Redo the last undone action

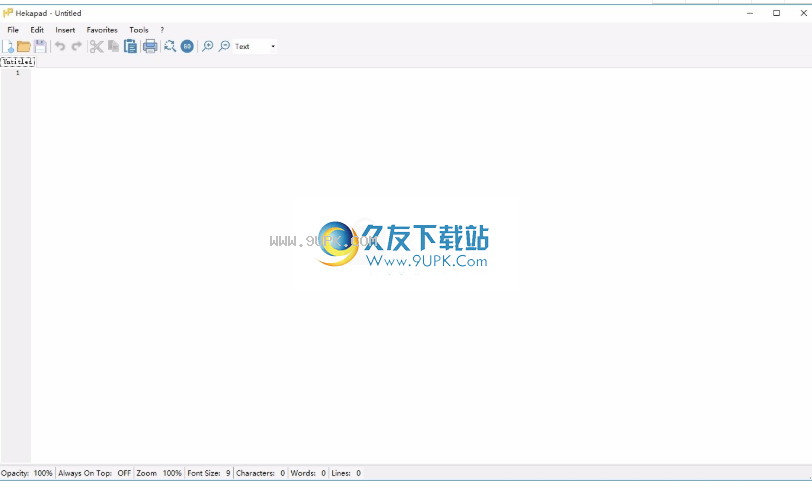click(x=77, y=47)
